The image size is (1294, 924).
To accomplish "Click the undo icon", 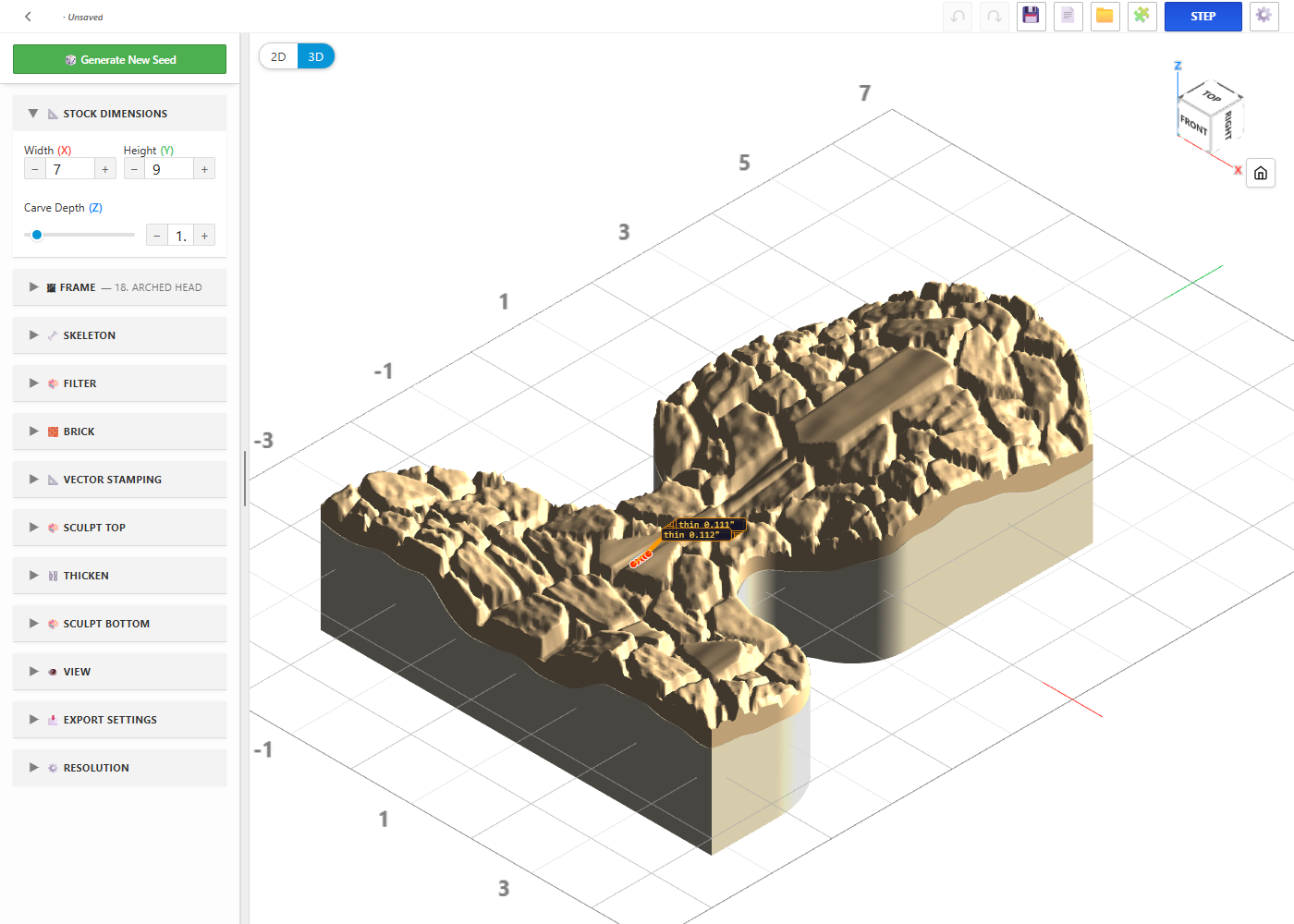I will pos(958,17).
